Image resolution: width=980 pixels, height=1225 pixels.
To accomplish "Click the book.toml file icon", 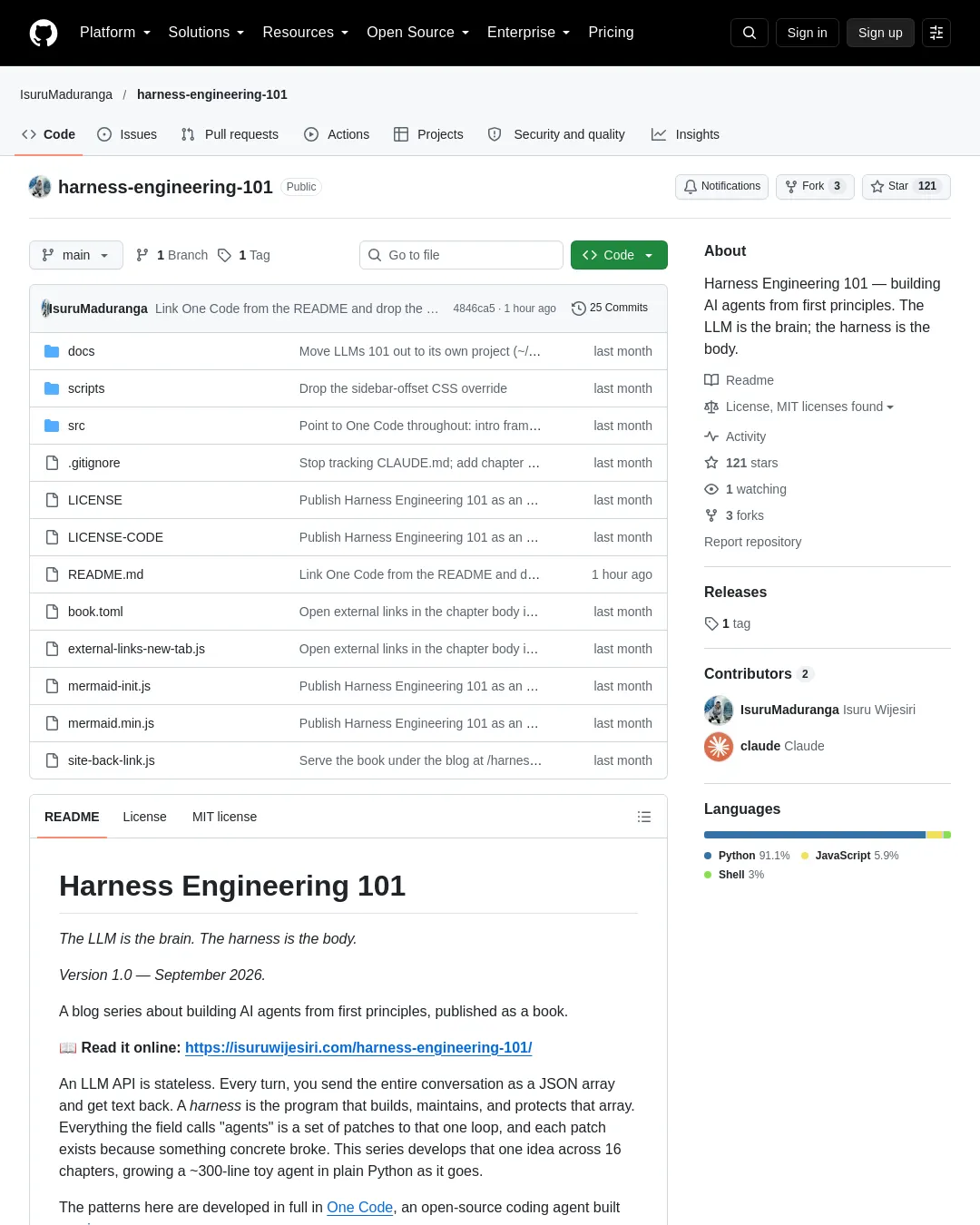I will pyautogui.click(x=52, y=612).
